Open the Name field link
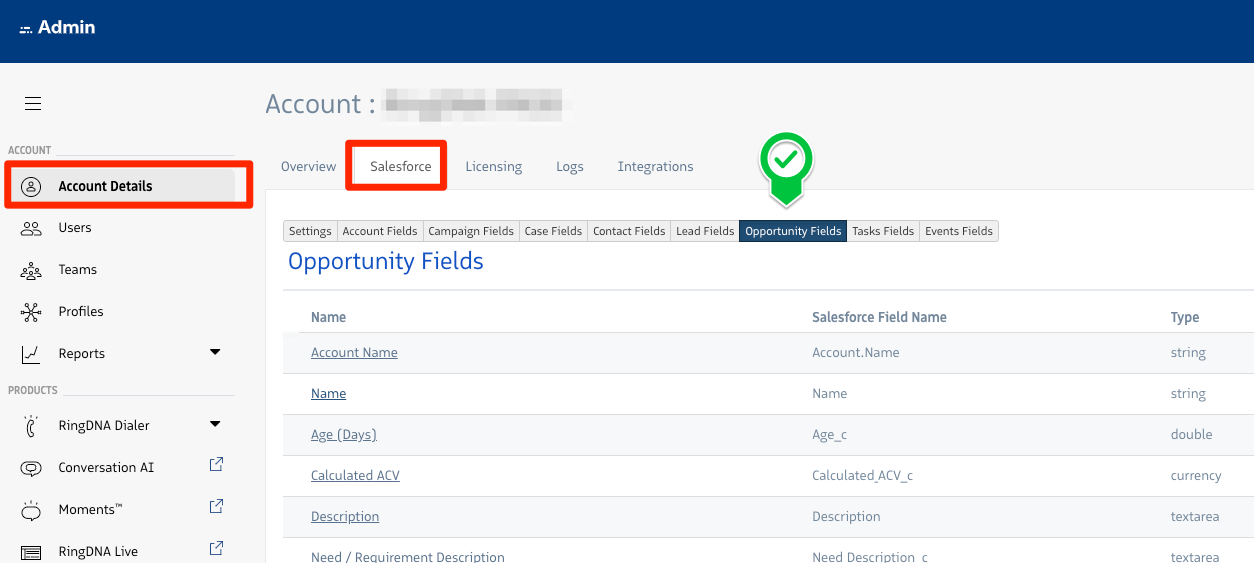Viewport: 1254px width, 563px height. (328, 394)
